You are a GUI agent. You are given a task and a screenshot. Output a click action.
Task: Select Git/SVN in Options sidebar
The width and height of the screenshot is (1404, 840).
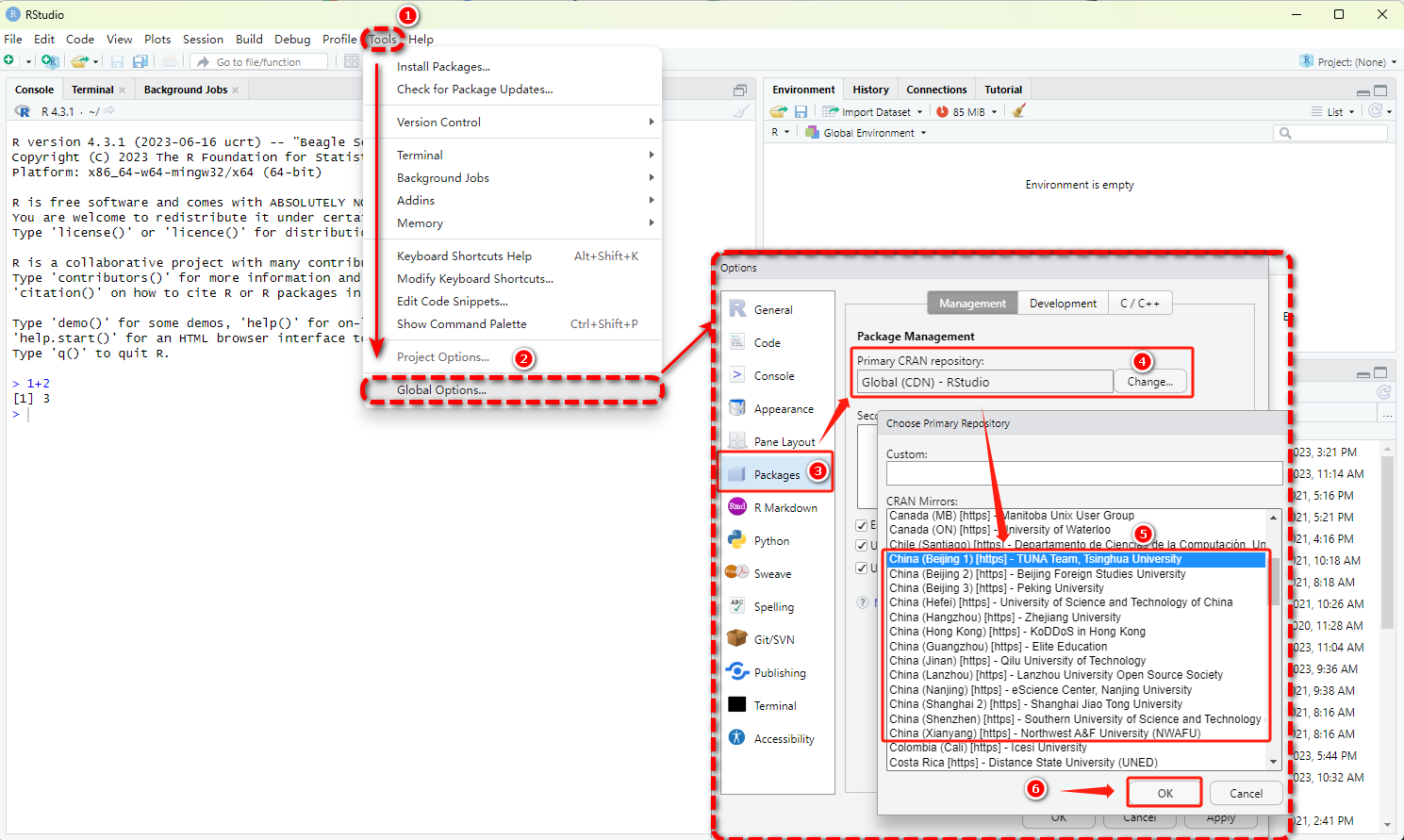[778, 639]
